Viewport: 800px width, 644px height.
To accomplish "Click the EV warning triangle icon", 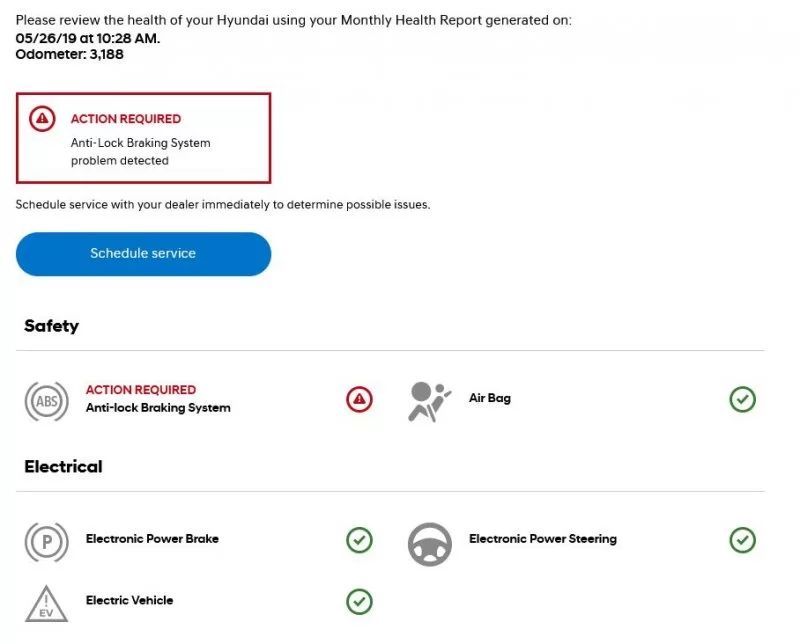I will click(46, 603).
